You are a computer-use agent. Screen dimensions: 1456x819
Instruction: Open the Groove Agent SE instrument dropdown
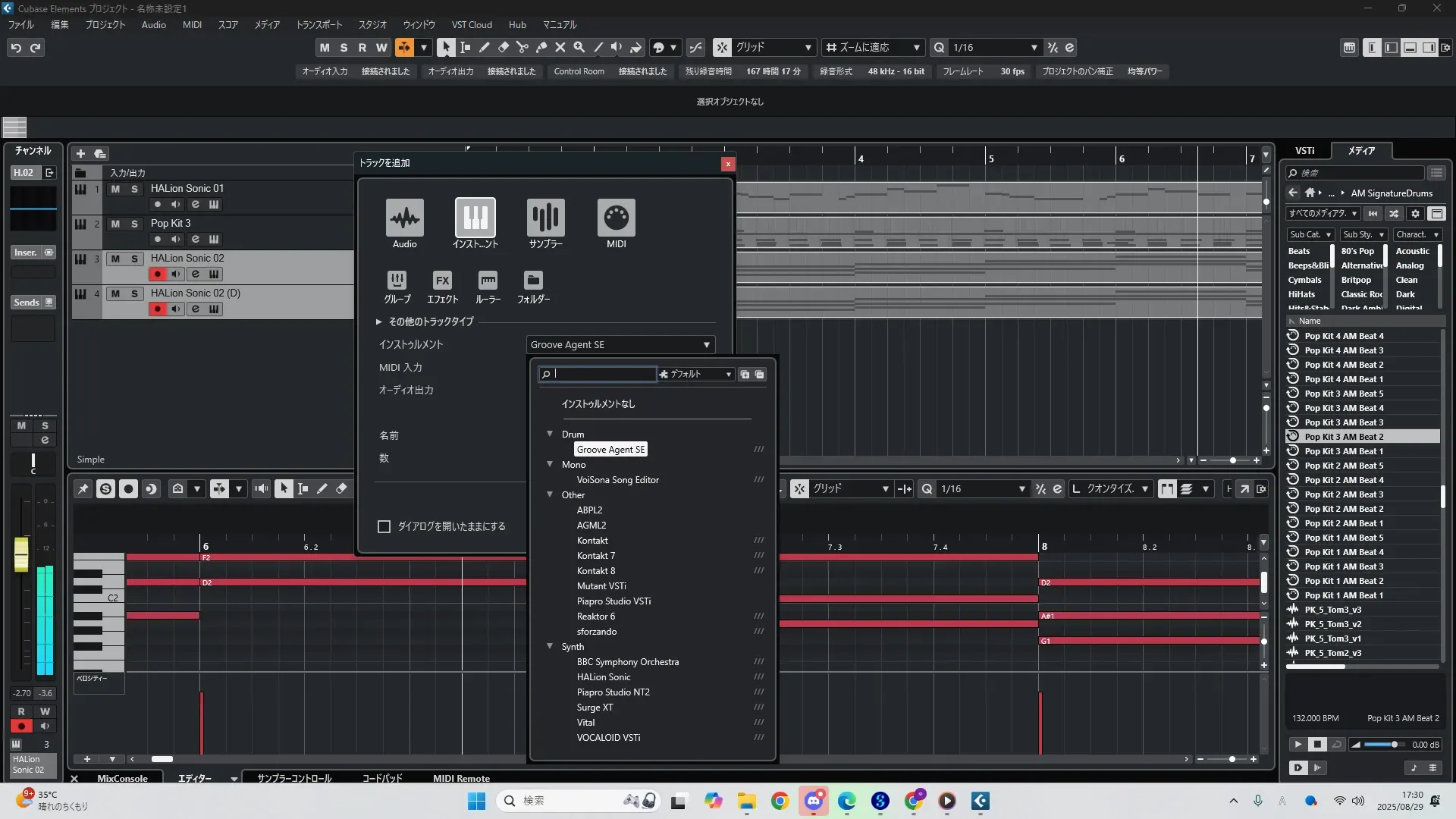(x=620, y=344)
